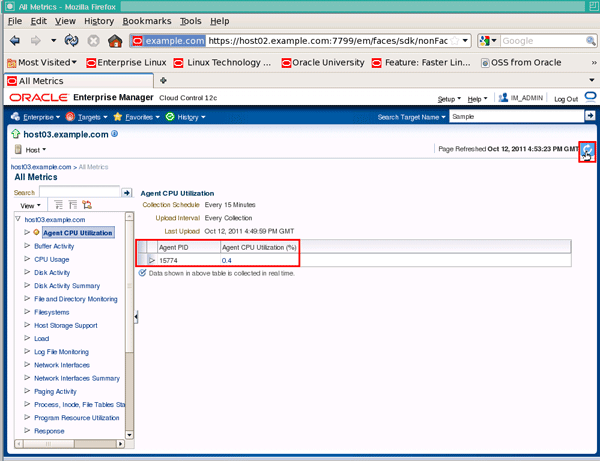Image resolution: width=600 pixels, height=461 pixels.
Task: Expand the Buffer Activity node
Action: [x=27, y=246]
